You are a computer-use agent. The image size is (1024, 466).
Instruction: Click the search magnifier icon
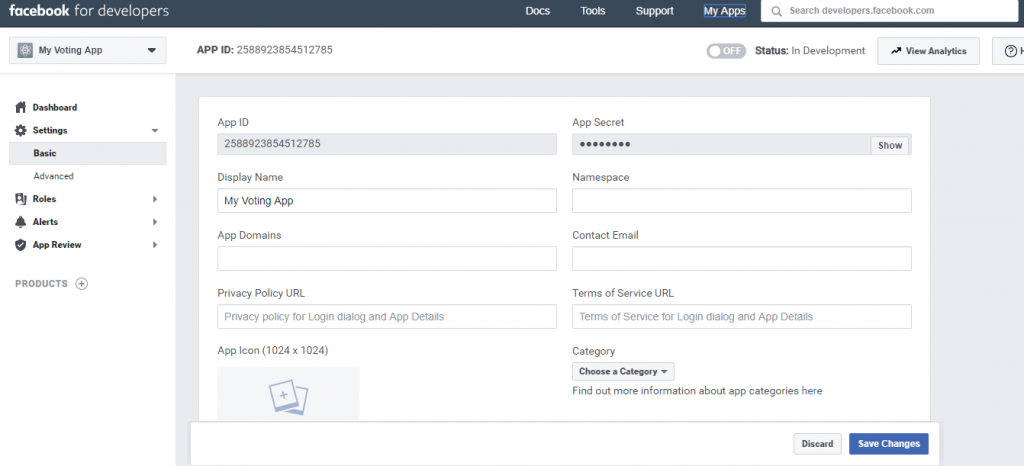pos(776,11)
